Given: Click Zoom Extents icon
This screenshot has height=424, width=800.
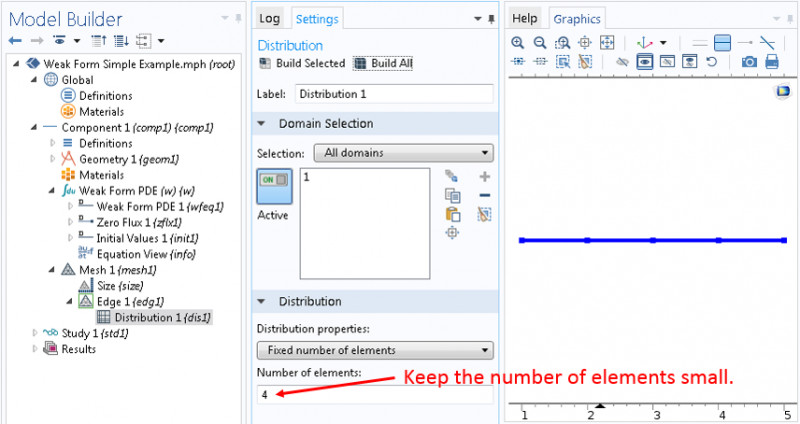Looking at the screenshot, I should pyautogui.click(x=607, y=43).
